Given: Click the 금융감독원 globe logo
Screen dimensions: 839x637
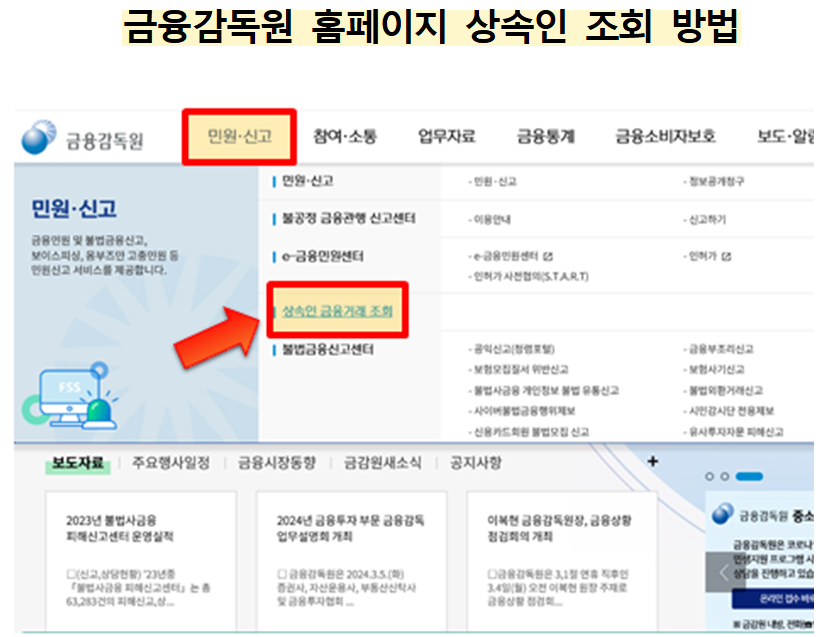Looking at the screenshot, I should (x=40, y=137).
